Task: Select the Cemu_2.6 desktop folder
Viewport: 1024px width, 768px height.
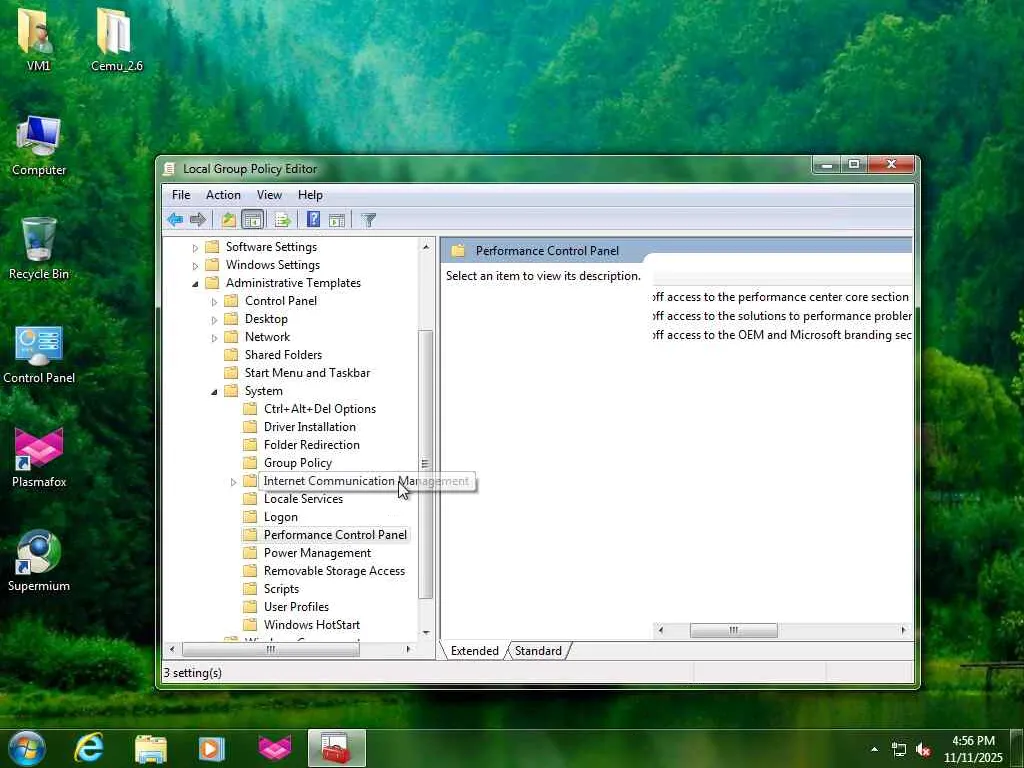Action: coord(116,40)
